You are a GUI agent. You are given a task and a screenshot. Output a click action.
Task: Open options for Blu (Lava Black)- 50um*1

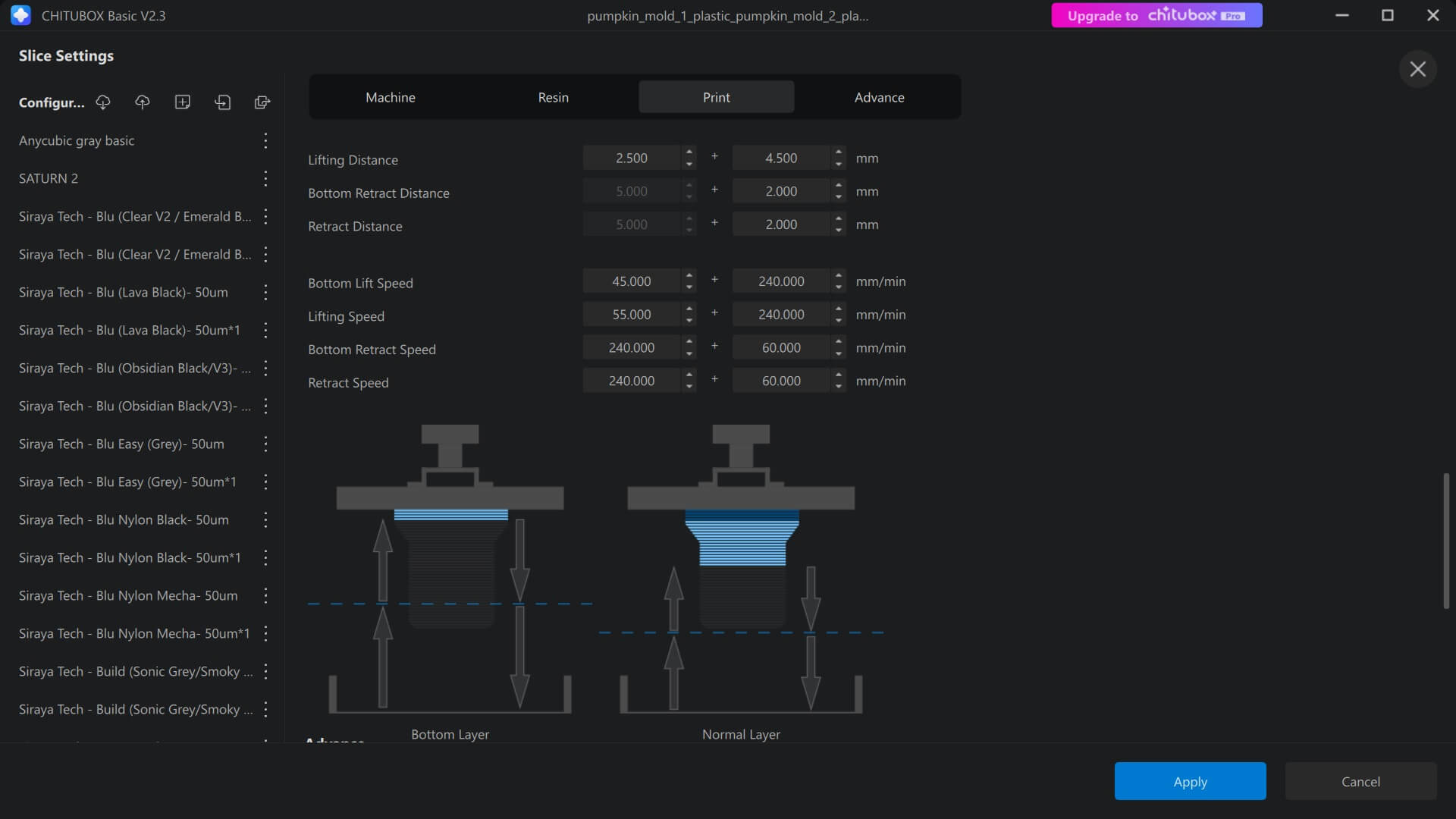click(265, 330)
